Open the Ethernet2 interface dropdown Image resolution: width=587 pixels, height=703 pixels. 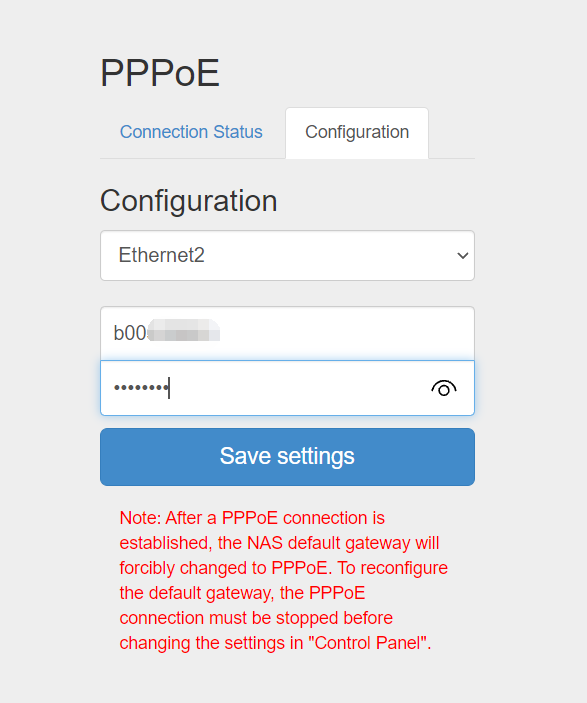(287, 256)
